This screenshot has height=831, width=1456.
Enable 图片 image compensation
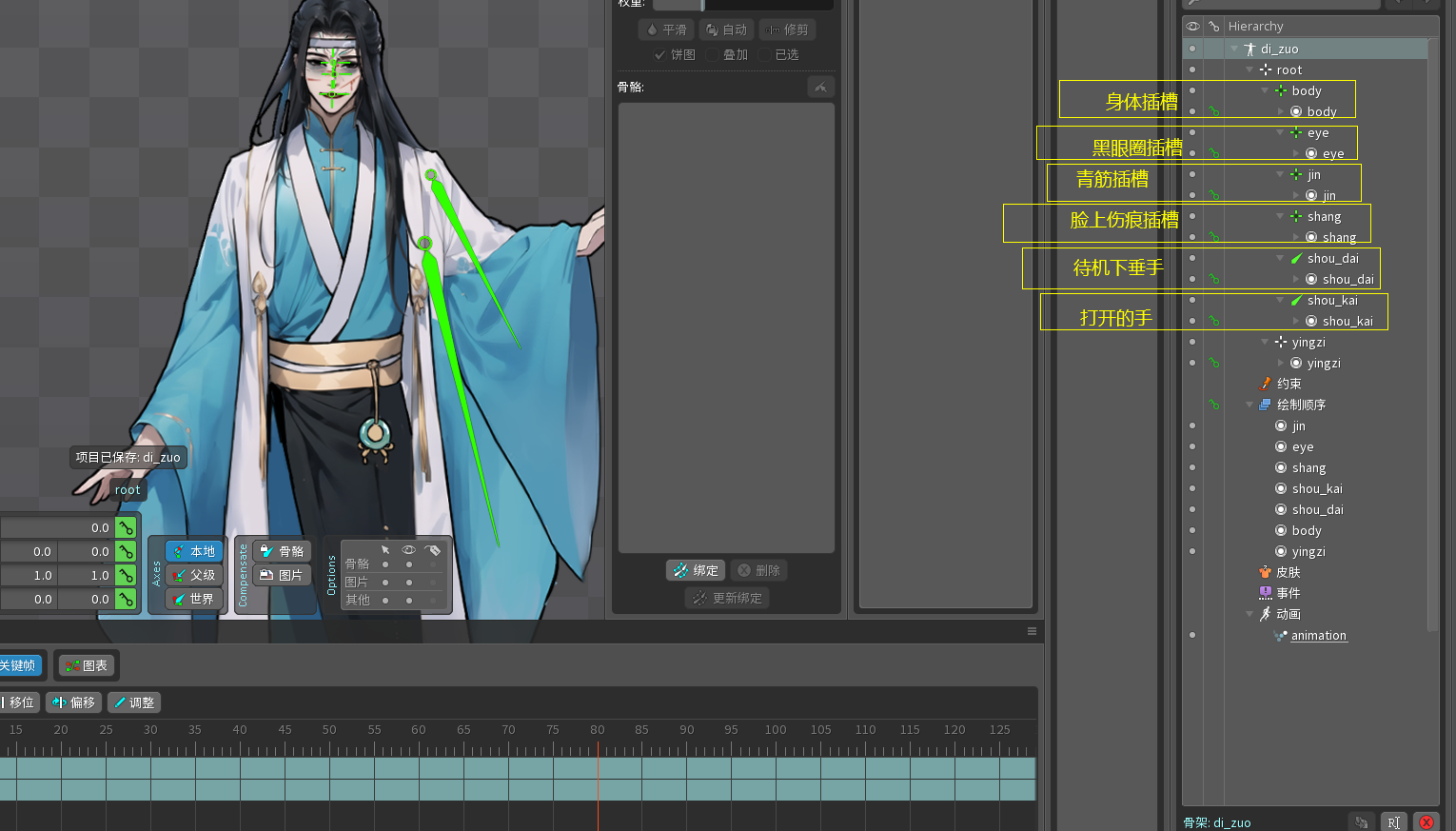(x=283, y=575)
